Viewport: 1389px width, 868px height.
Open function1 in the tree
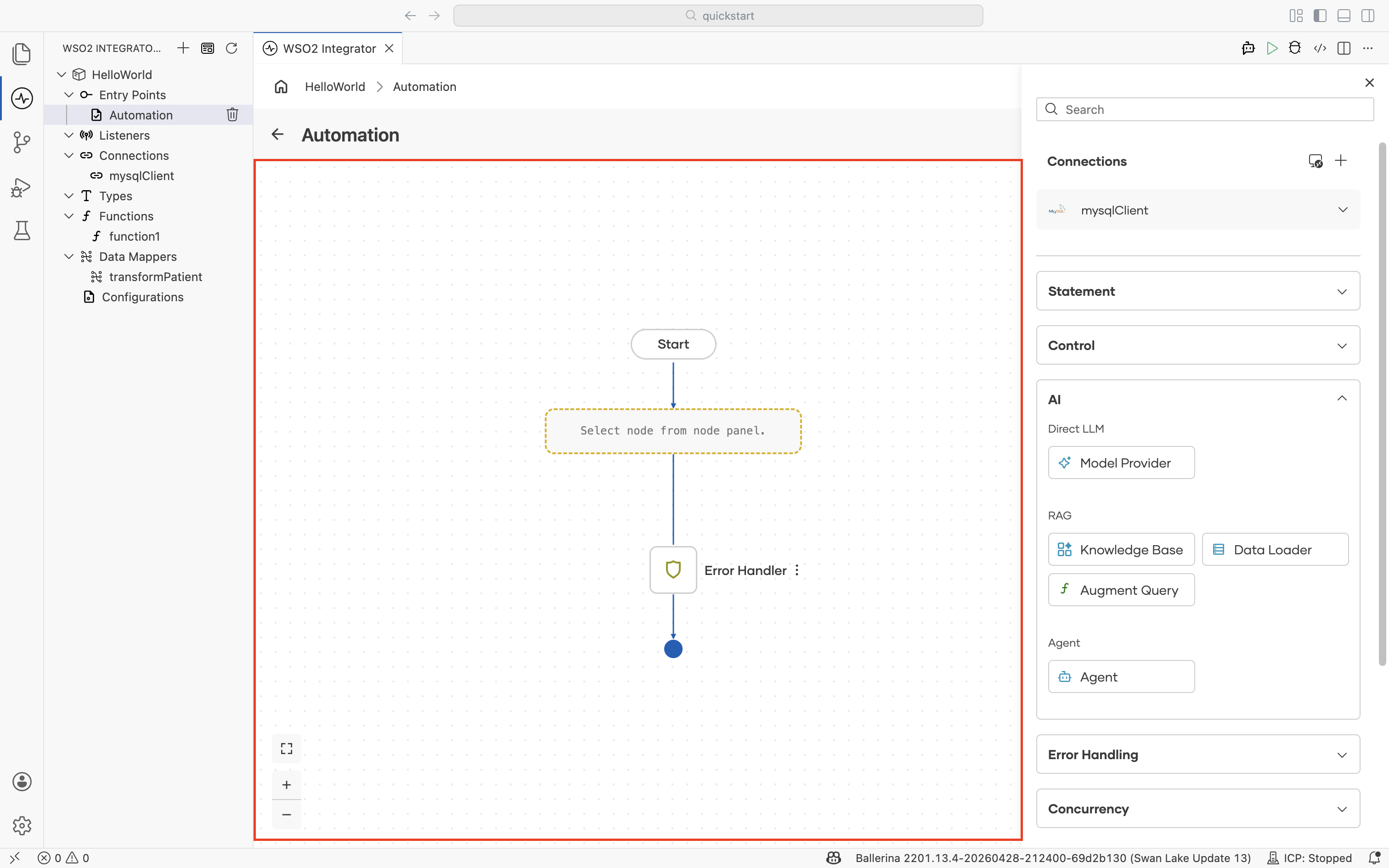point(134,236)
